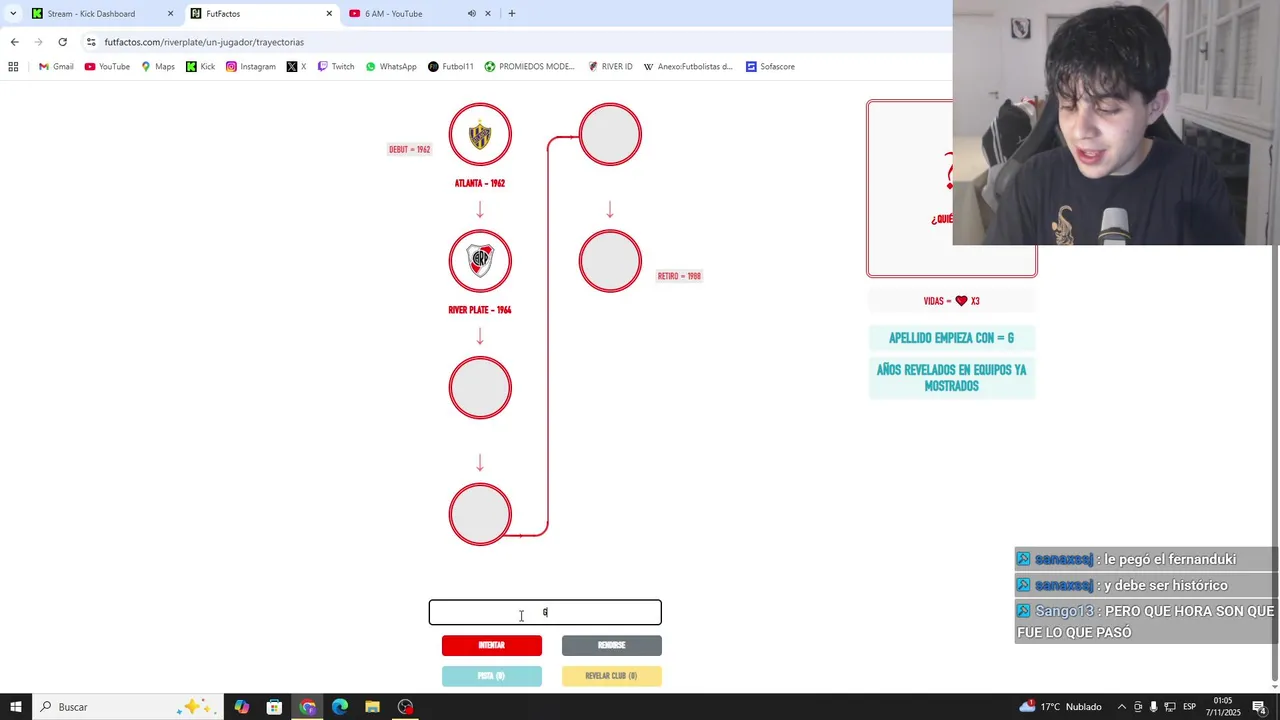Viewport: 1280px width, 720px height.
Task: Open the 17°C Nublado weather widget
Action: click(x=1060, y=707)
